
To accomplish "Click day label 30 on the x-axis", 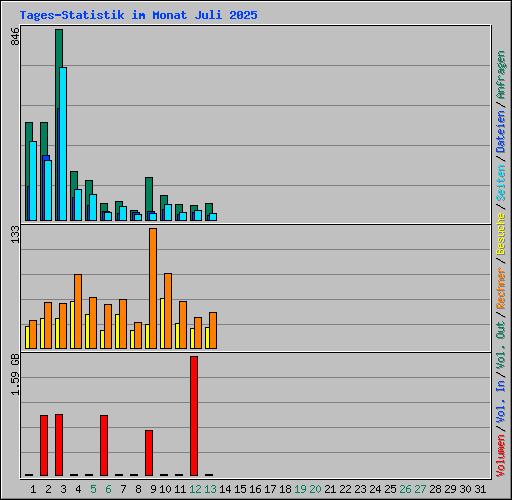I will 465,489.
